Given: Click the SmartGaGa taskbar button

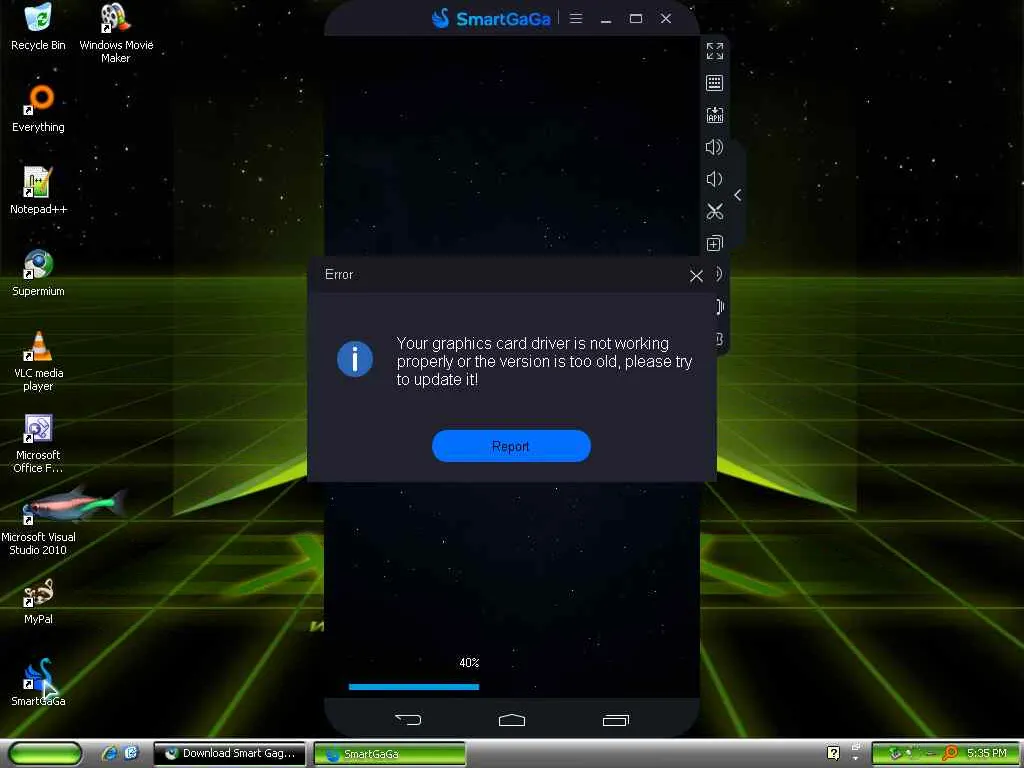Looking at the screenshot, I should (390, 754).
